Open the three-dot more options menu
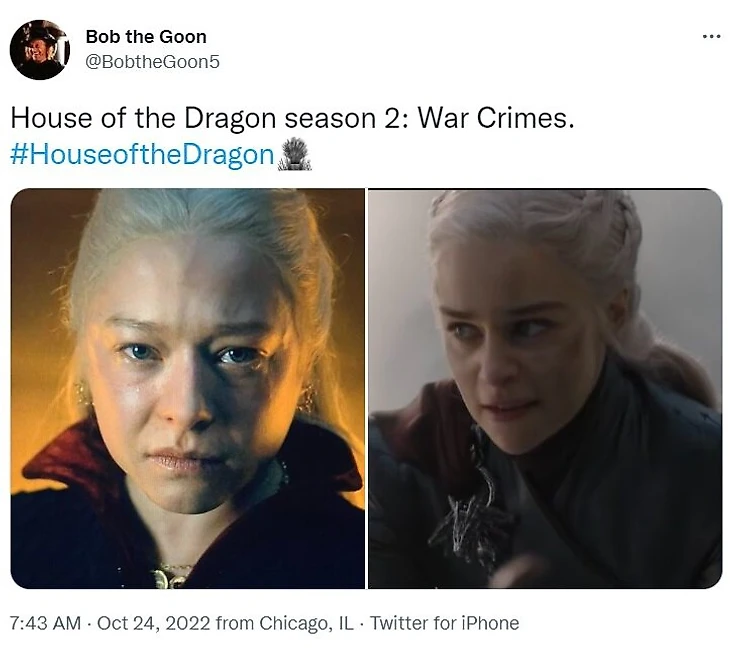Viewport: 730px width, 649px height. 711,36
